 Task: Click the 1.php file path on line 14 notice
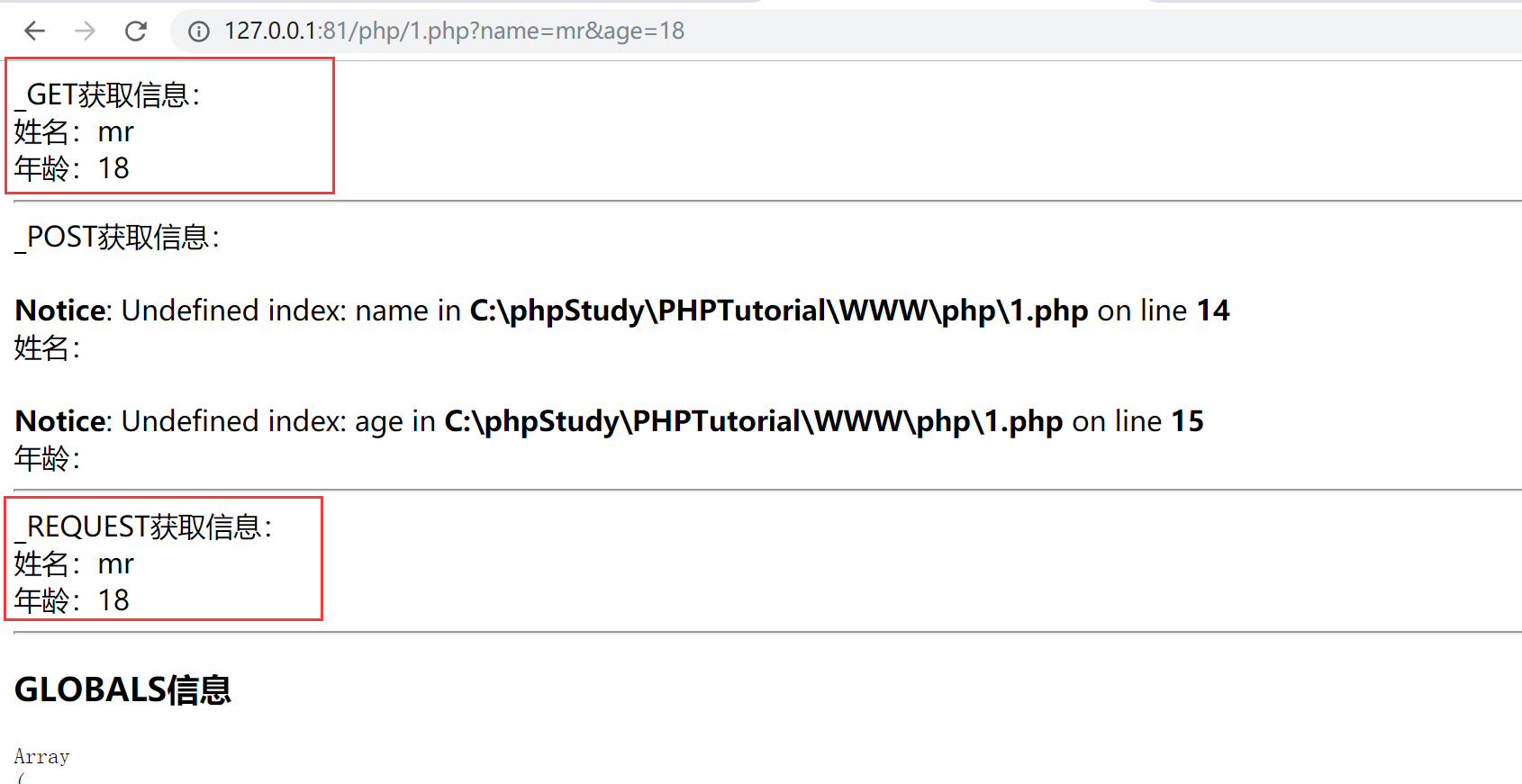(x=778, y=311)
